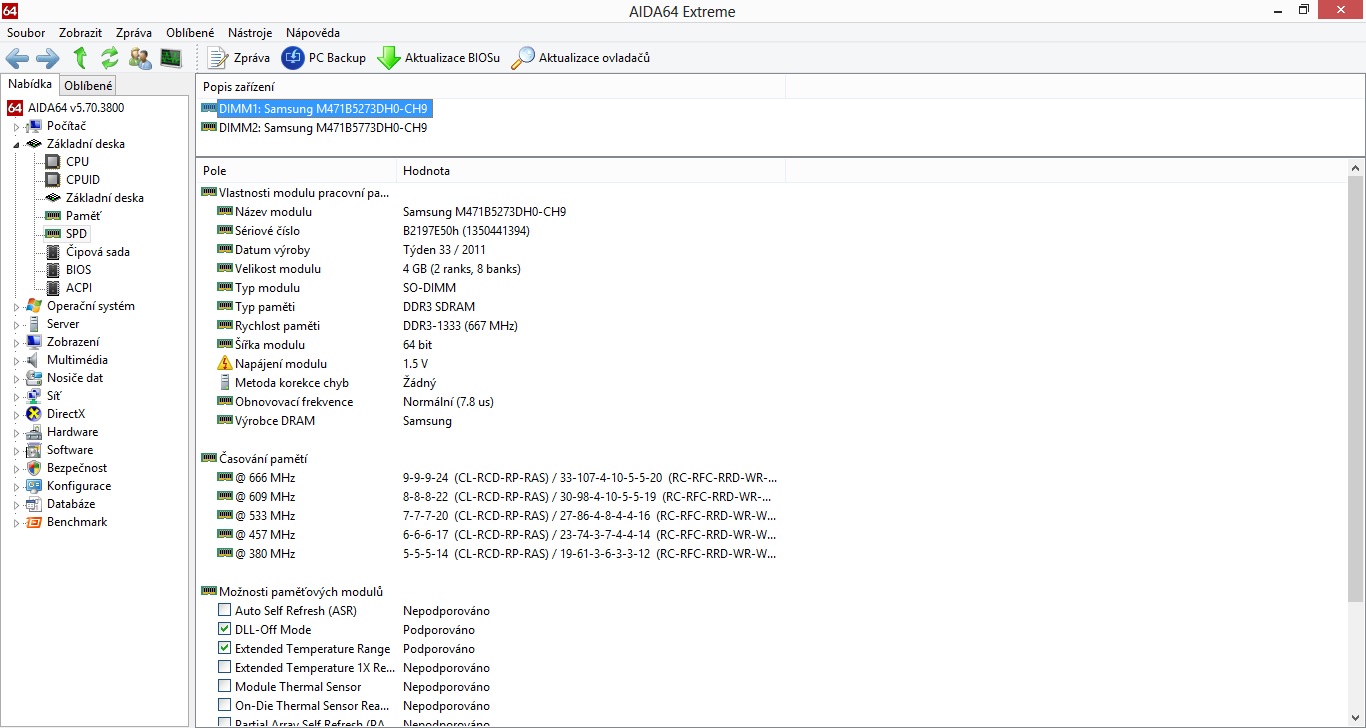This screenshot has height=728, width=1366.
Task: Select Čipová sada in the tree
Action: click(98, 252)
